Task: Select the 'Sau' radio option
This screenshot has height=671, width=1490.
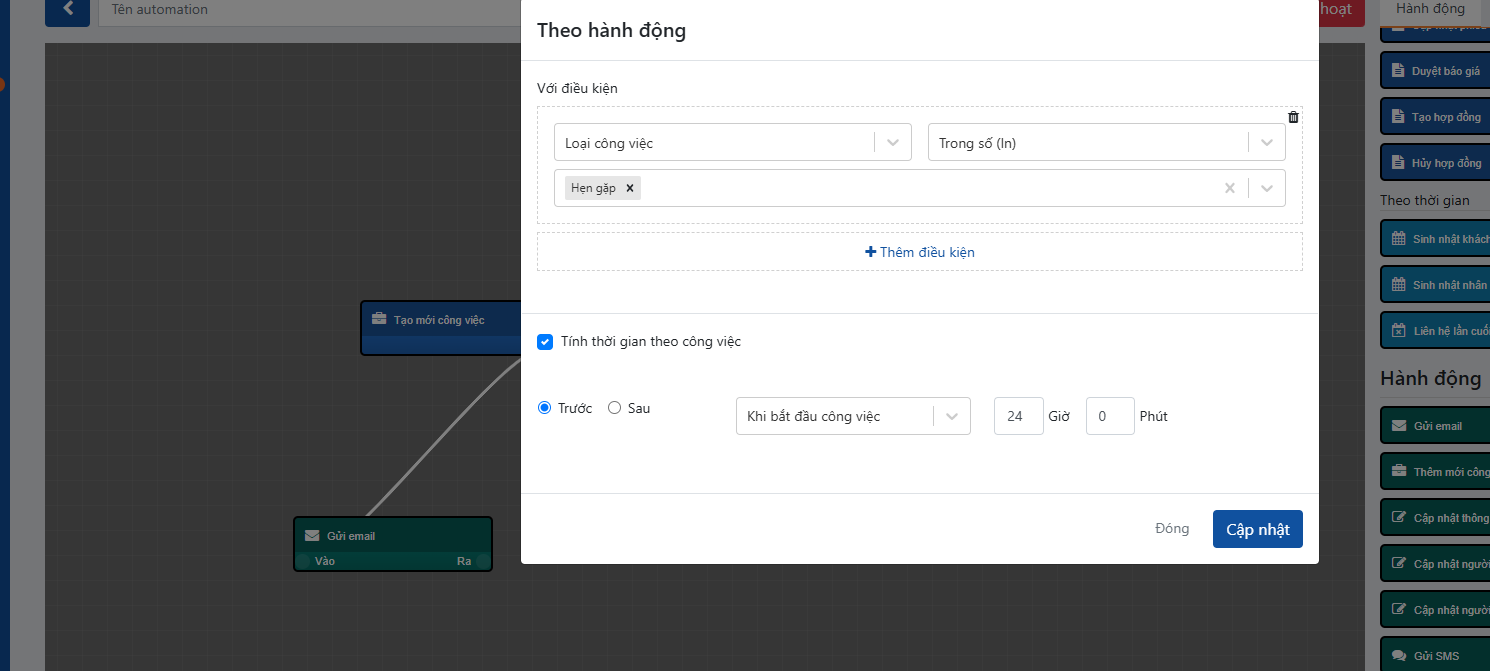Action: tap(614, 408)
